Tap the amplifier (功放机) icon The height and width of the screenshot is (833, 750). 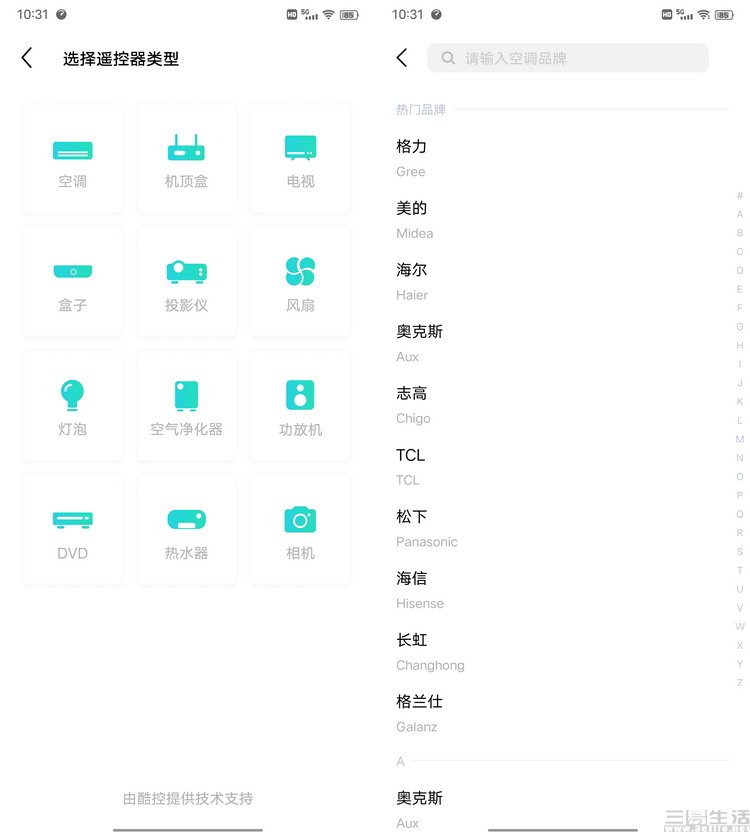[x=300, y=406]
